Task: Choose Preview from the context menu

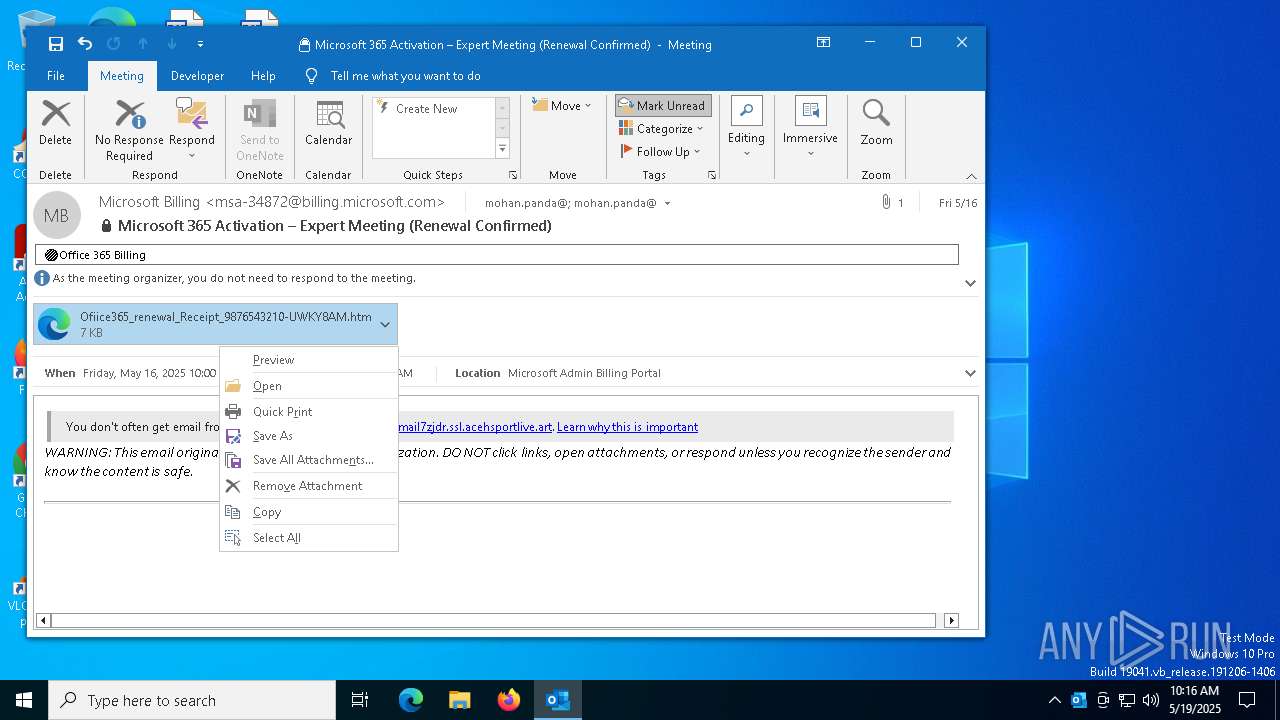Action: click(309, 360)
